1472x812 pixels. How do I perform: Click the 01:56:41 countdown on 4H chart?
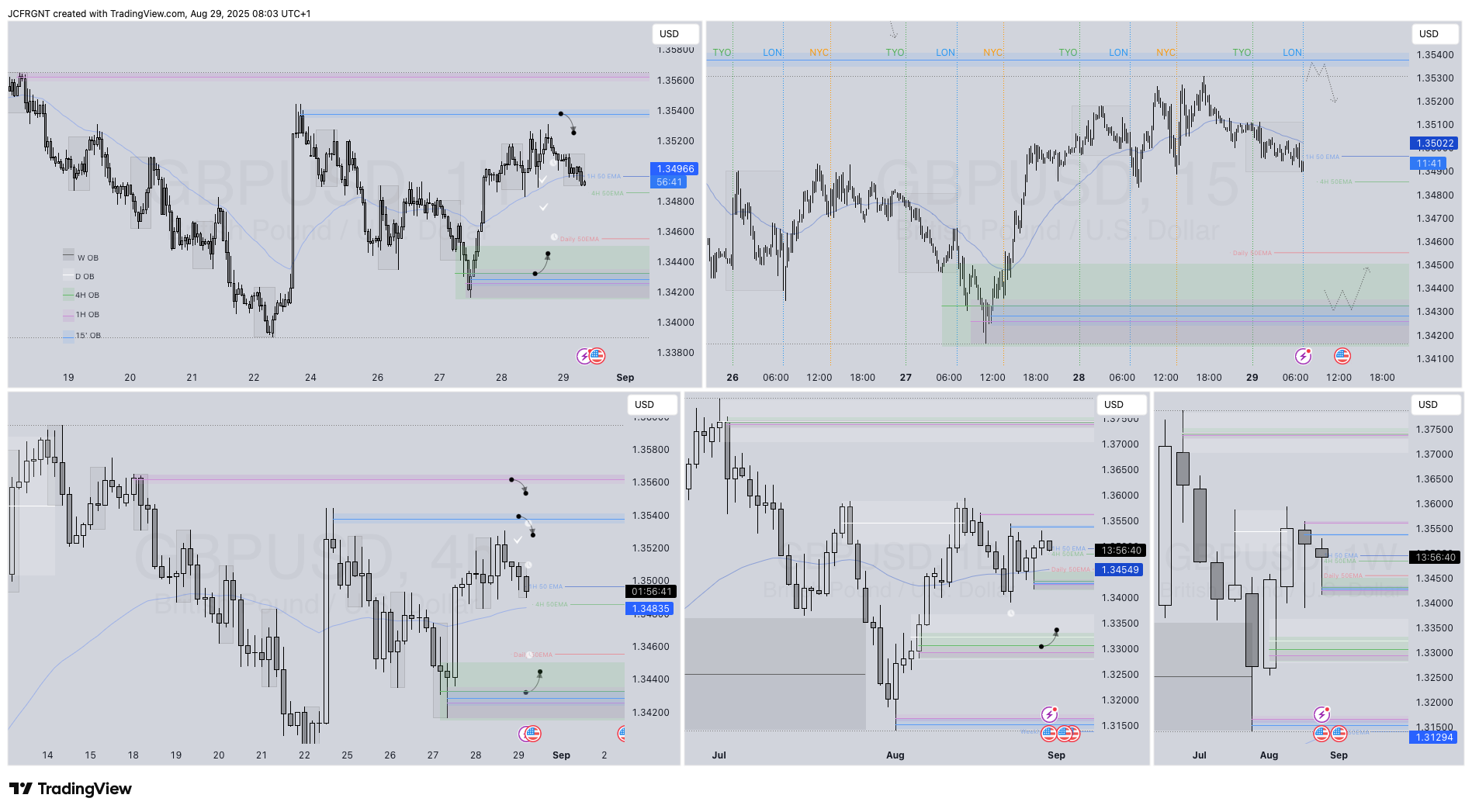(650, 592)
